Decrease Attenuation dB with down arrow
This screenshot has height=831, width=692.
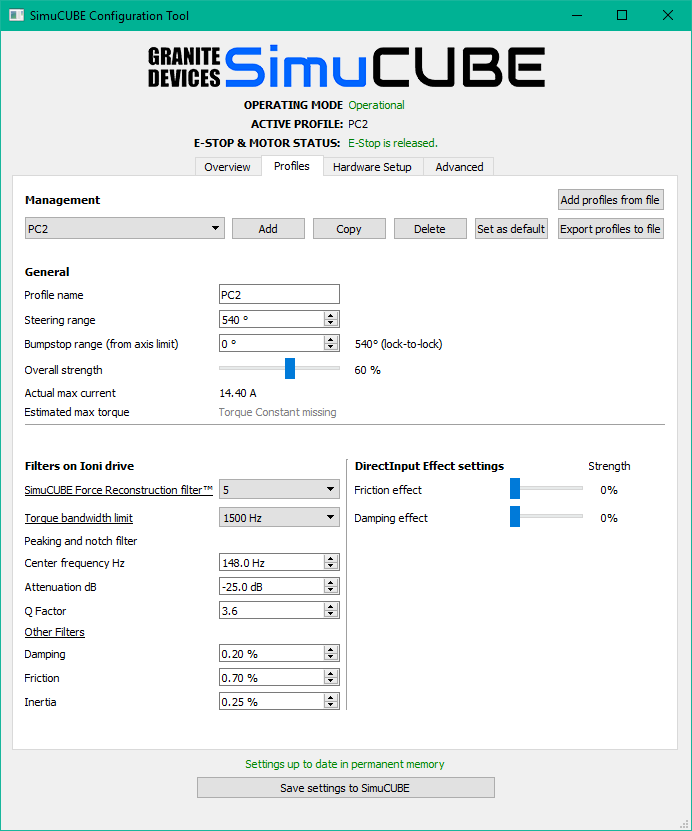click(x=331, y=590)
